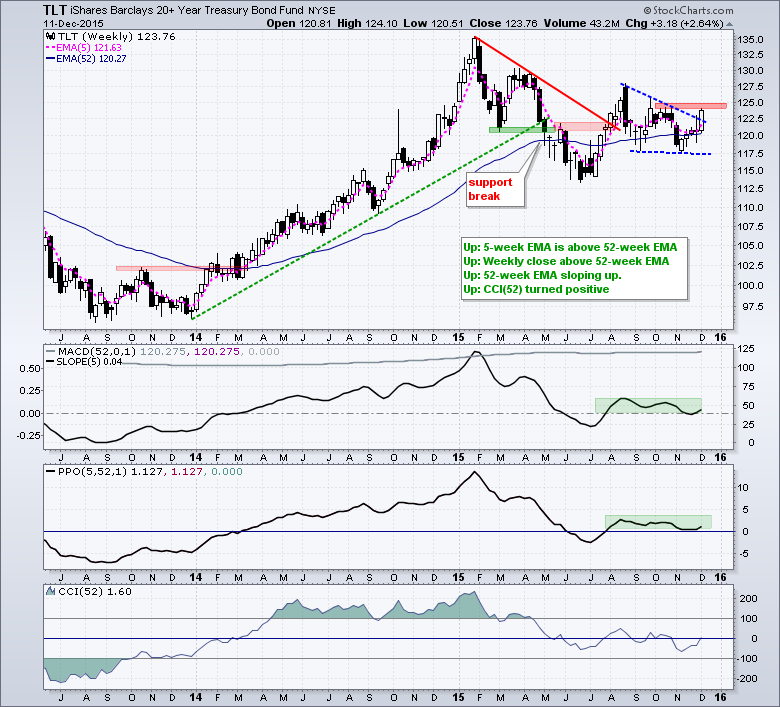Click the 110.0 price axis label
Screen dimensions: 780x707
point(752,207)
